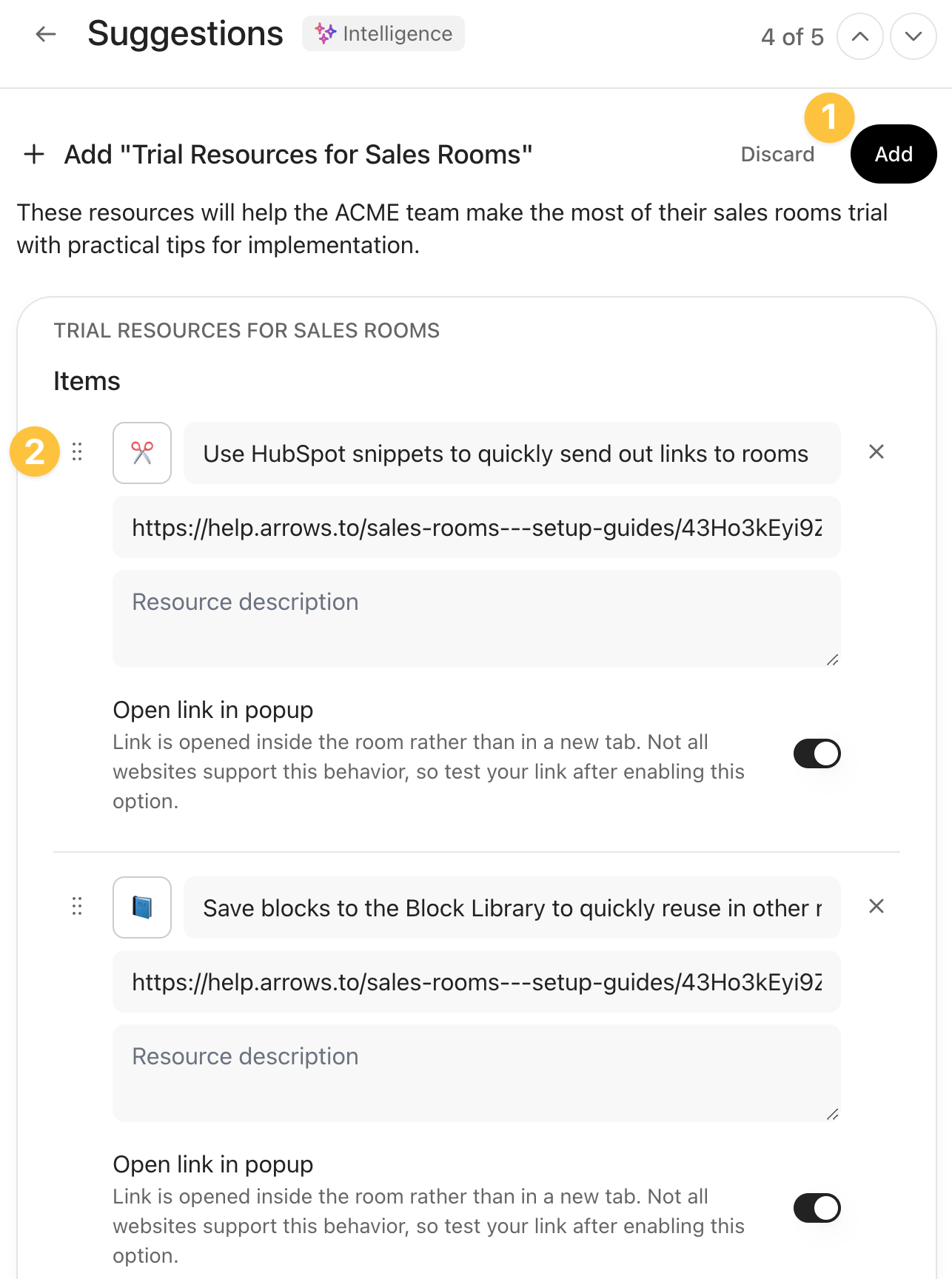The height and width of the screenshot is (1279, 952).
Task: Click the Save blocks title field
Action: pyautogui.click(x=511, y=907)
